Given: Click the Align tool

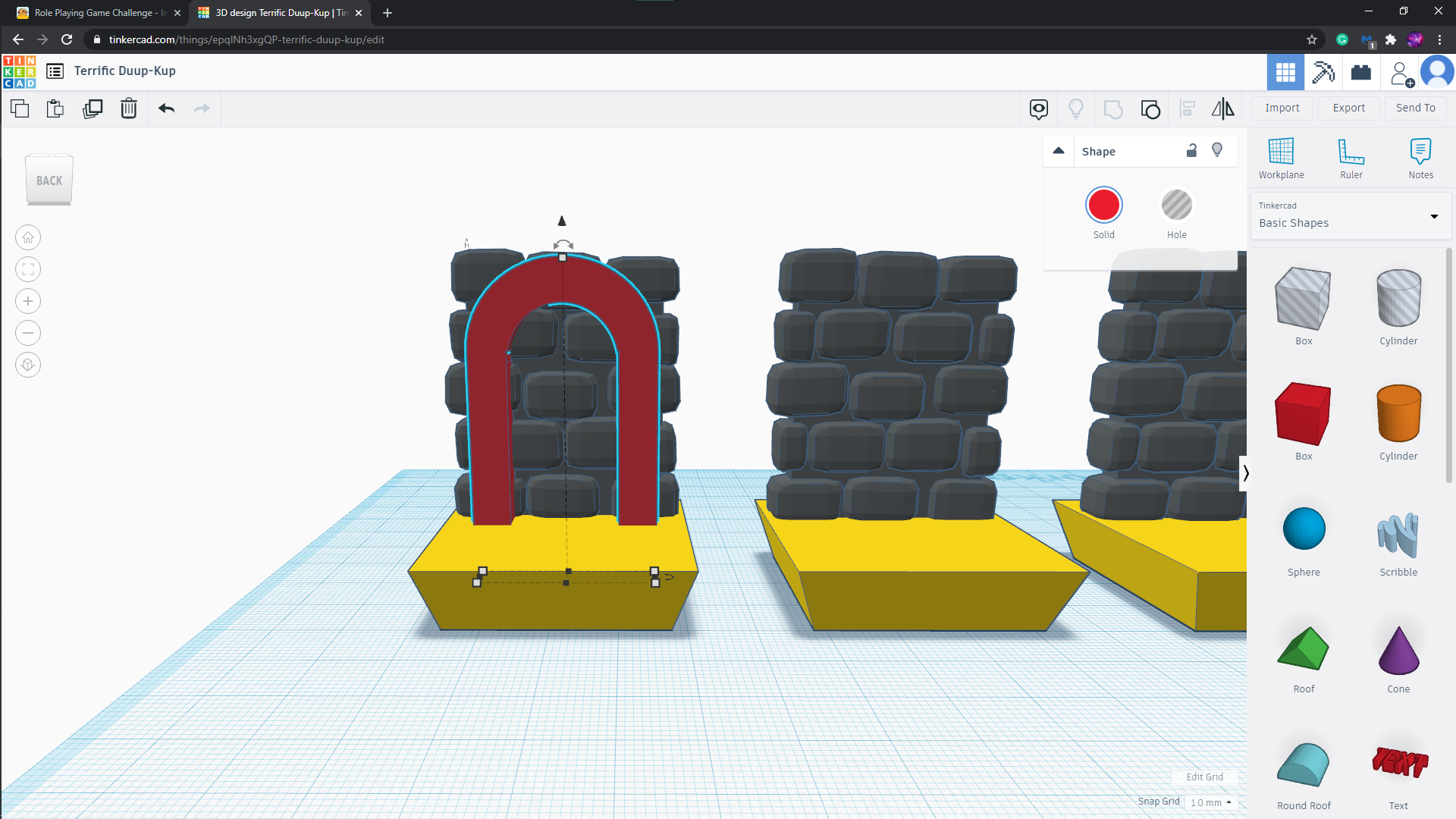Looking at the screenshot, I should coord(1188,109).
